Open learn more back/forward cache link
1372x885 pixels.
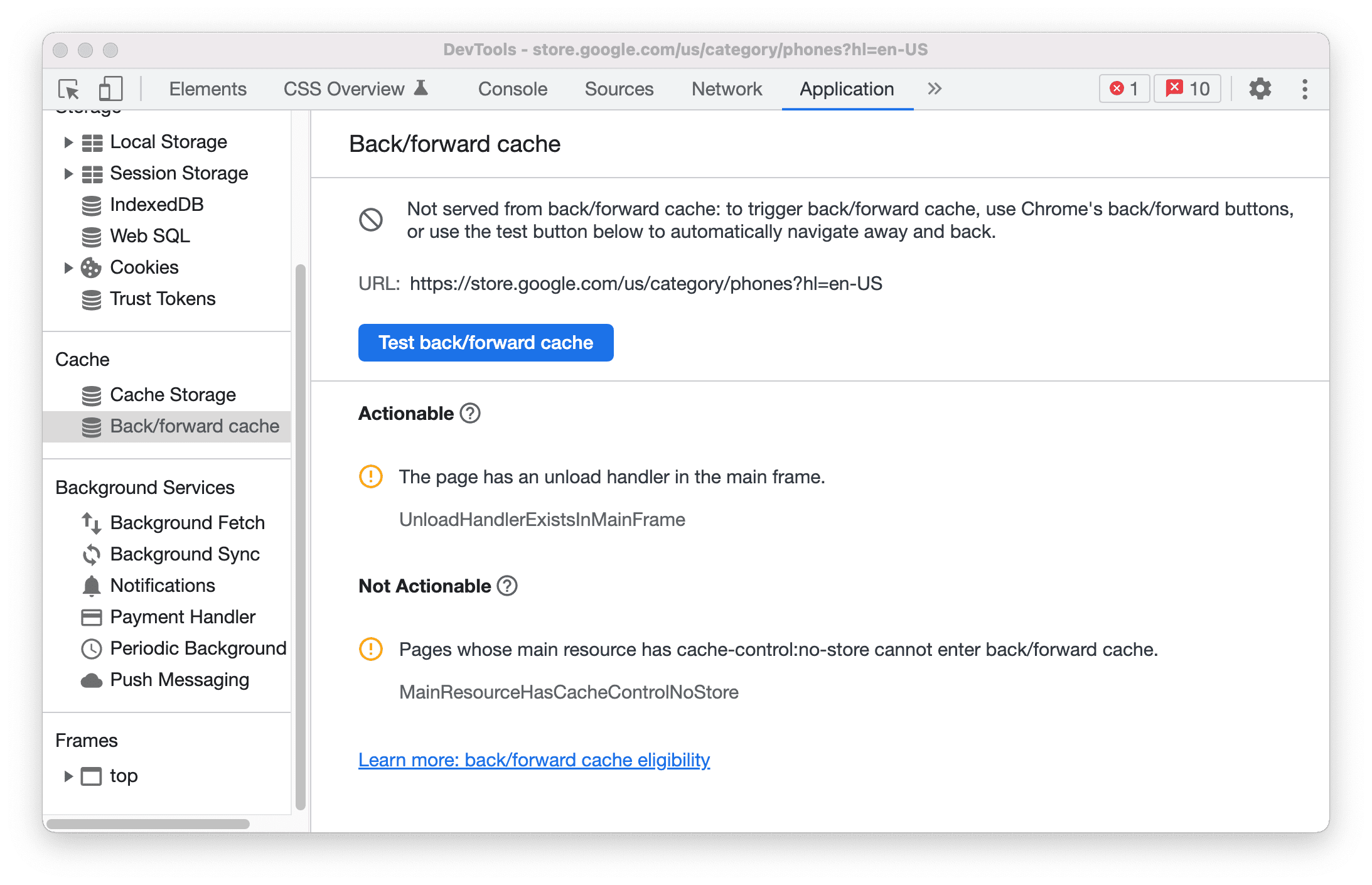(x=534, y=760)
